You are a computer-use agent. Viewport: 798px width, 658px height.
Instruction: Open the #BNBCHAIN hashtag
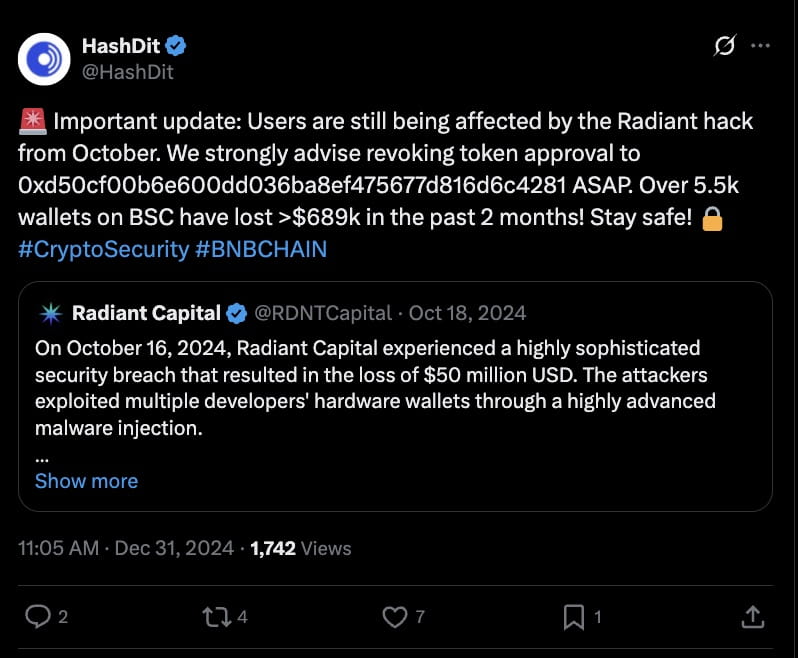pos(261,249)
